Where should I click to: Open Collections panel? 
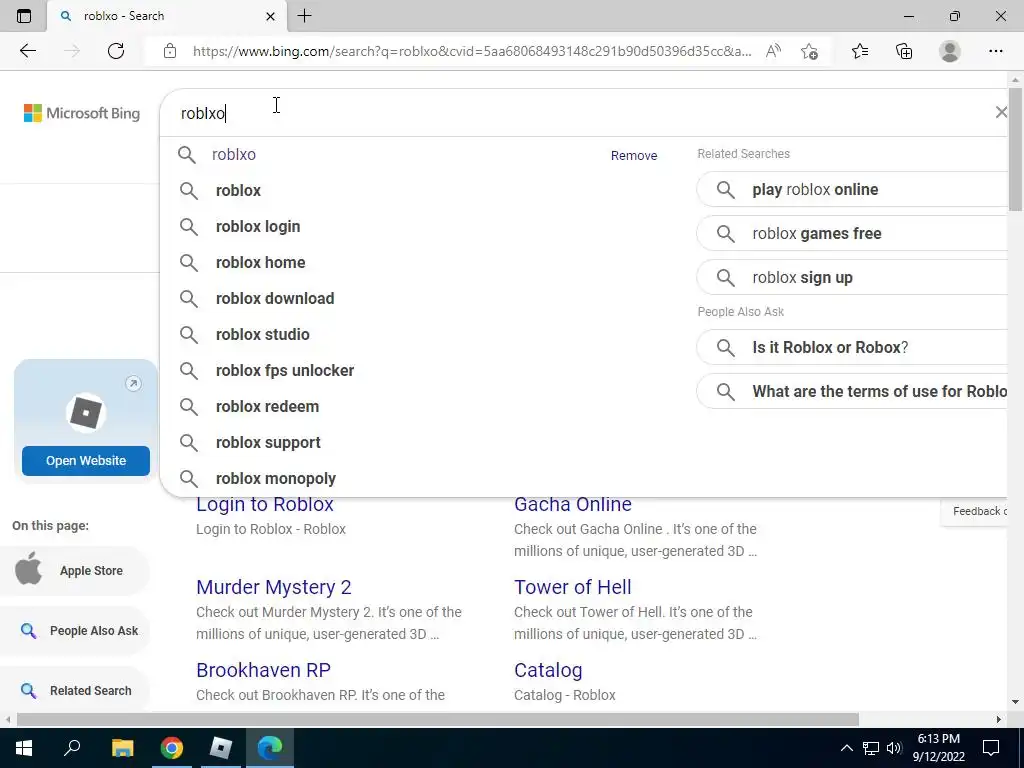coord(904,51)
